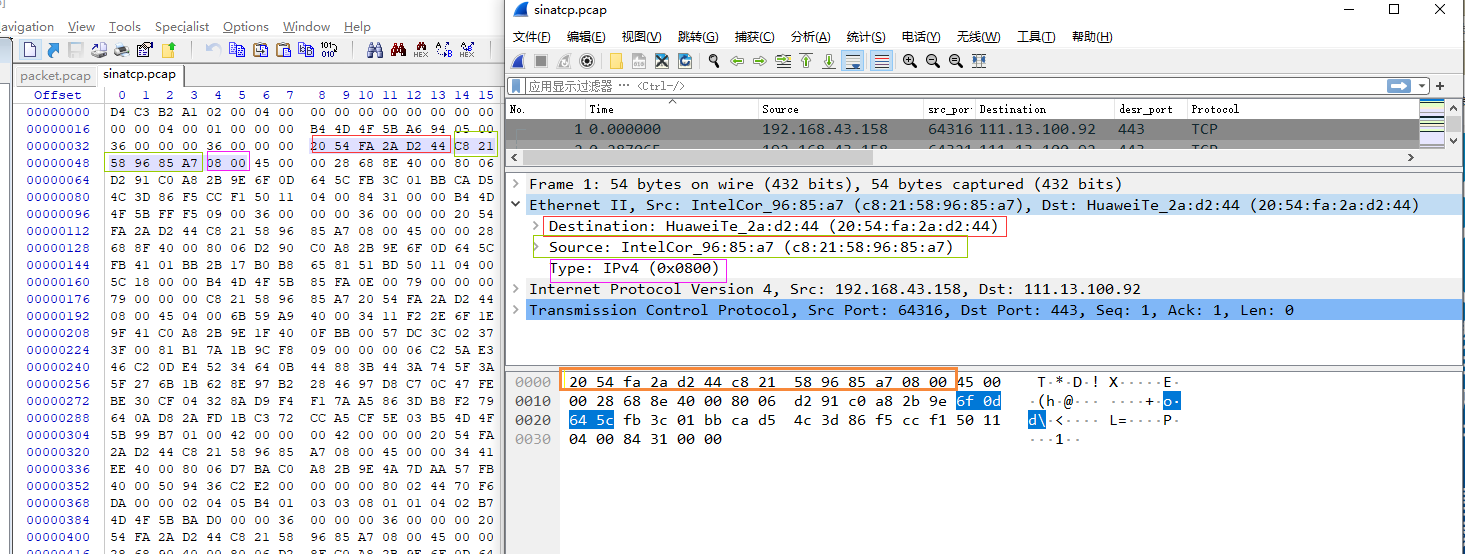The width and height of the screenshot is (1465, 554).
Task: Click Find text binoculars icon
Action: click(375, 49)
